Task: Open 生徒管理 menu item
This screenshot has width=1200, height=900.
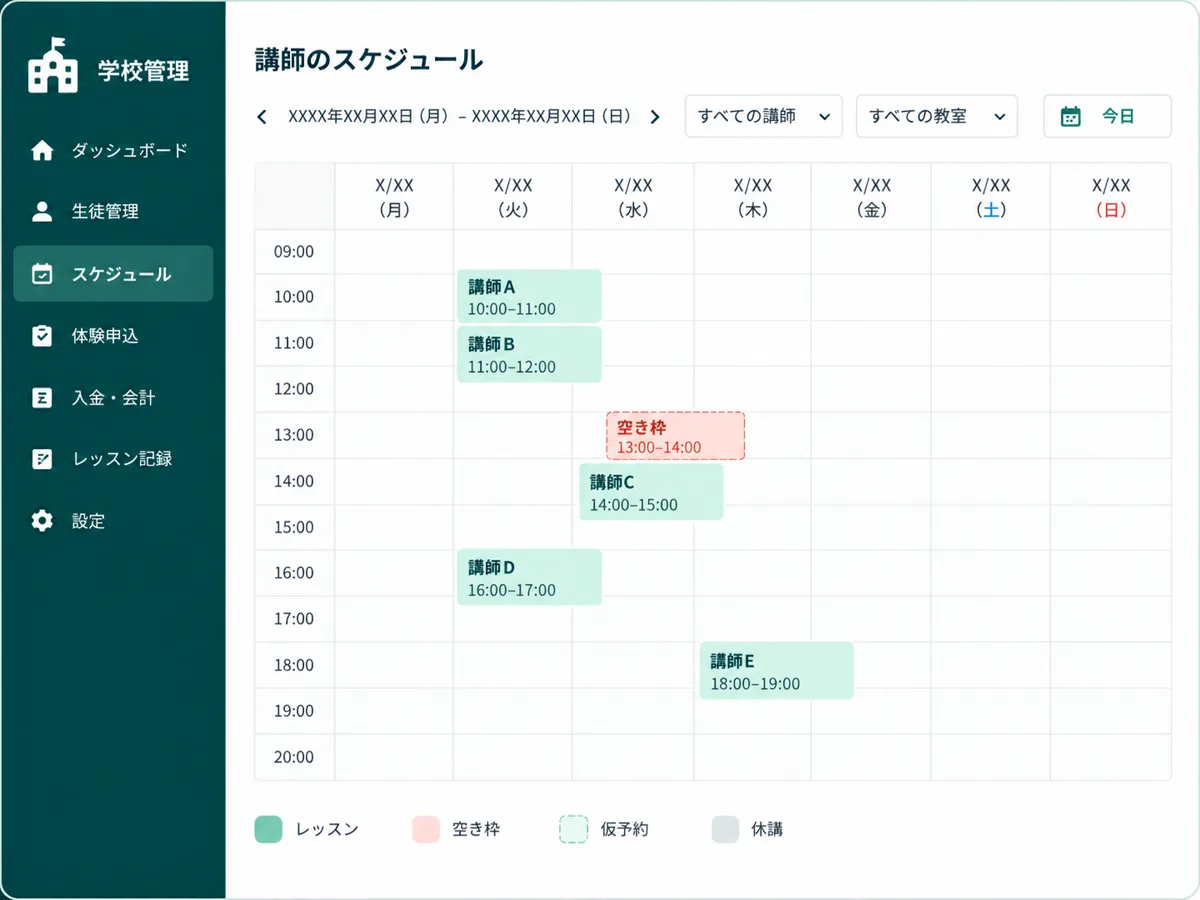Action: click(x=113, y=212)
